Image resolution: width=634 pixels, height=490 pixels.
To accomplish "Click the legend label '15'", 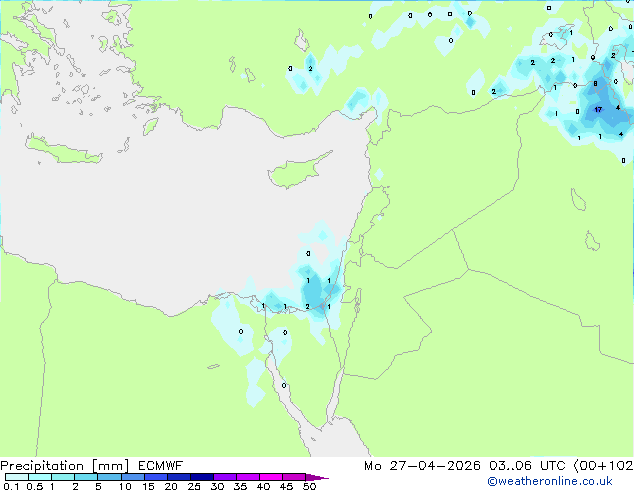I will pyautogui.click(x=148, y=486).
